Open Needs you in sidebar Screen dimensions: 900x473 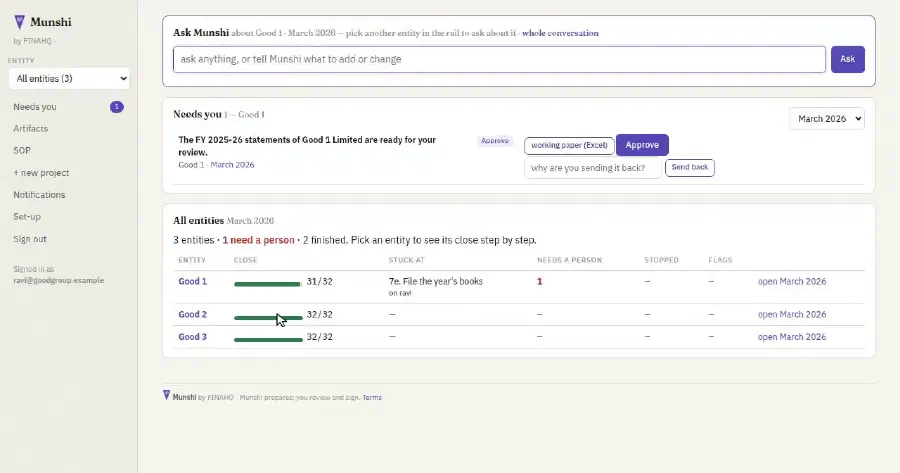pyautogui.click(x=34, y=107)
